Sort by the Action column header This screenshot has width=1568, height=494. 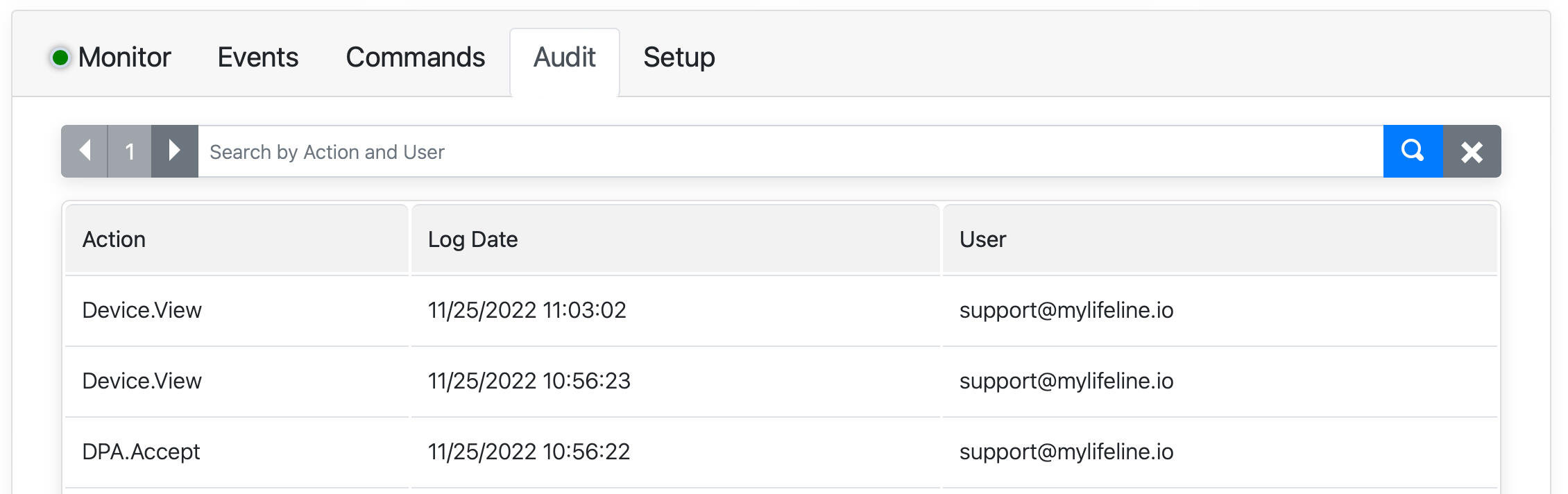(x=114, y=239)
